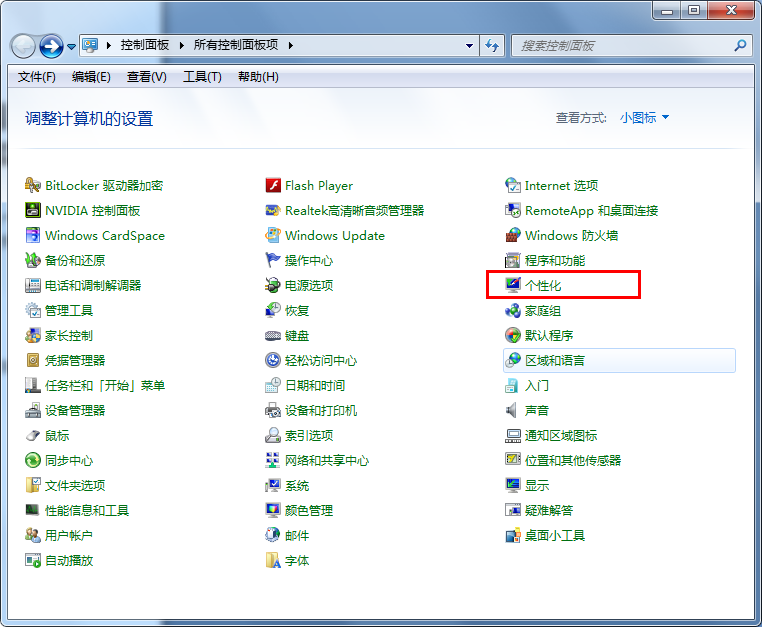Open the 桌面小工具 icon

click(513, 535)
